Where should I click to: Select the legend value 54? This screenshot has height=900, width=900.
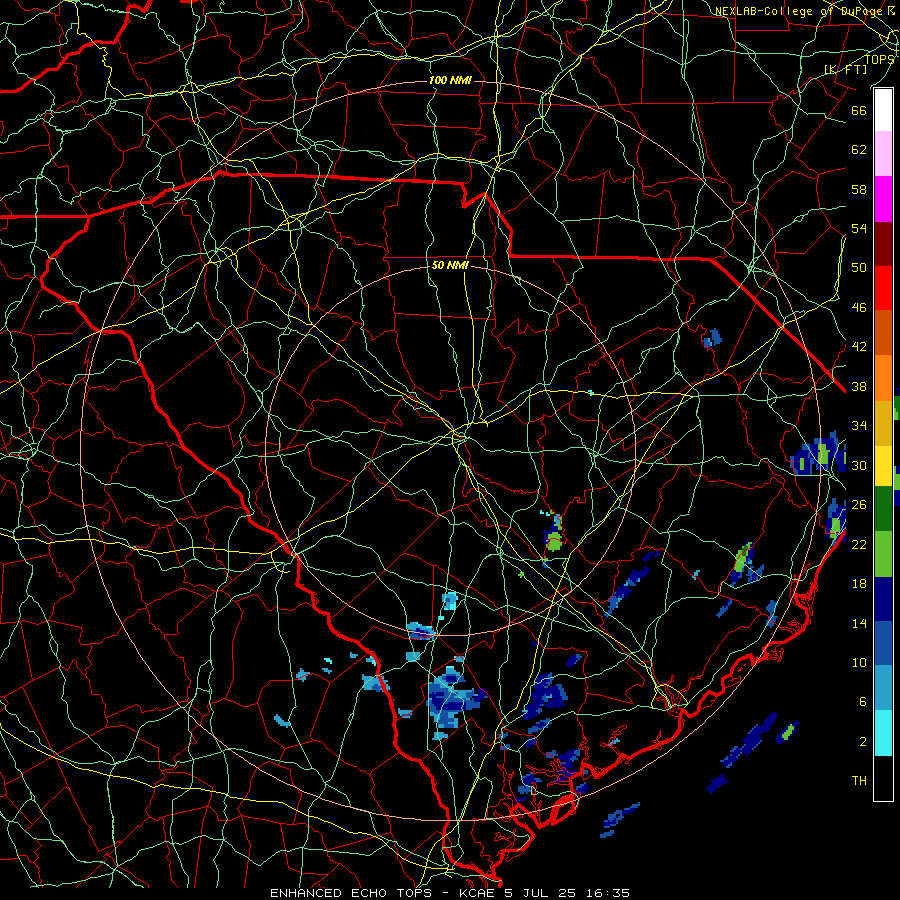point(859,228)
